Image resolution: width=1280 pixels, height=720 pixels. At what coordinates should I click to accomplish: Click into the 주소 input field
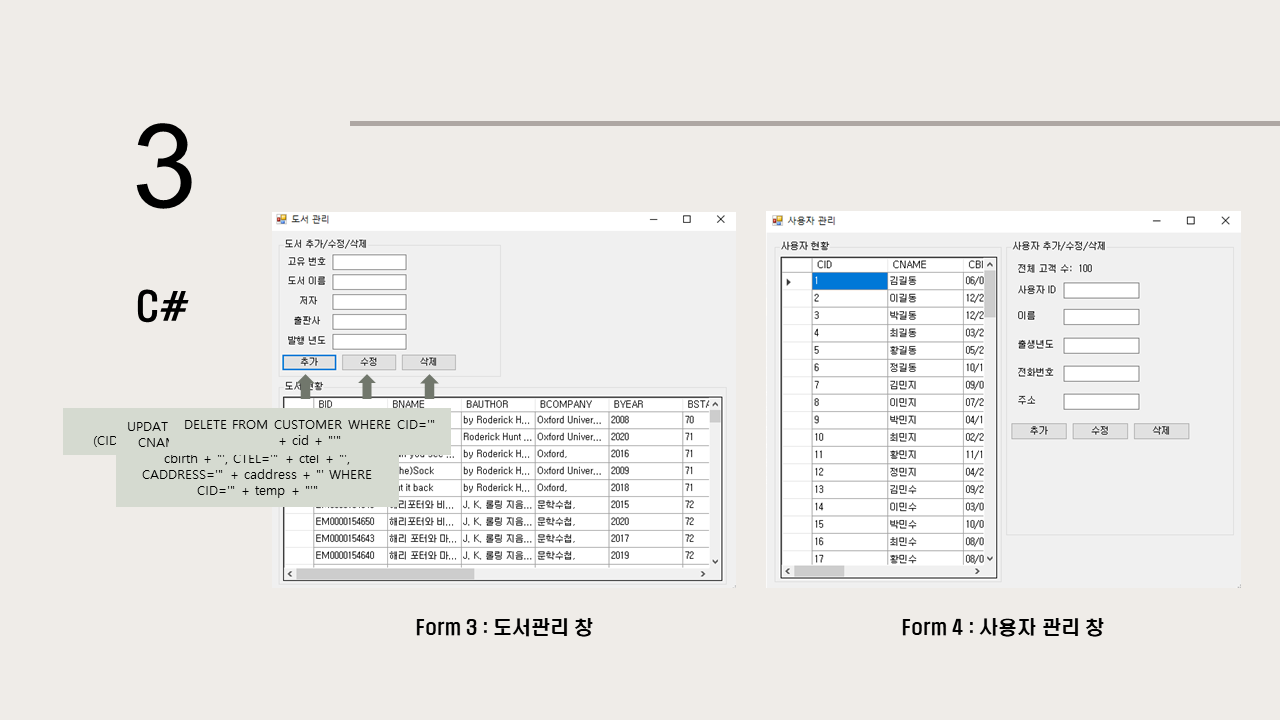tap(1101, 401)
